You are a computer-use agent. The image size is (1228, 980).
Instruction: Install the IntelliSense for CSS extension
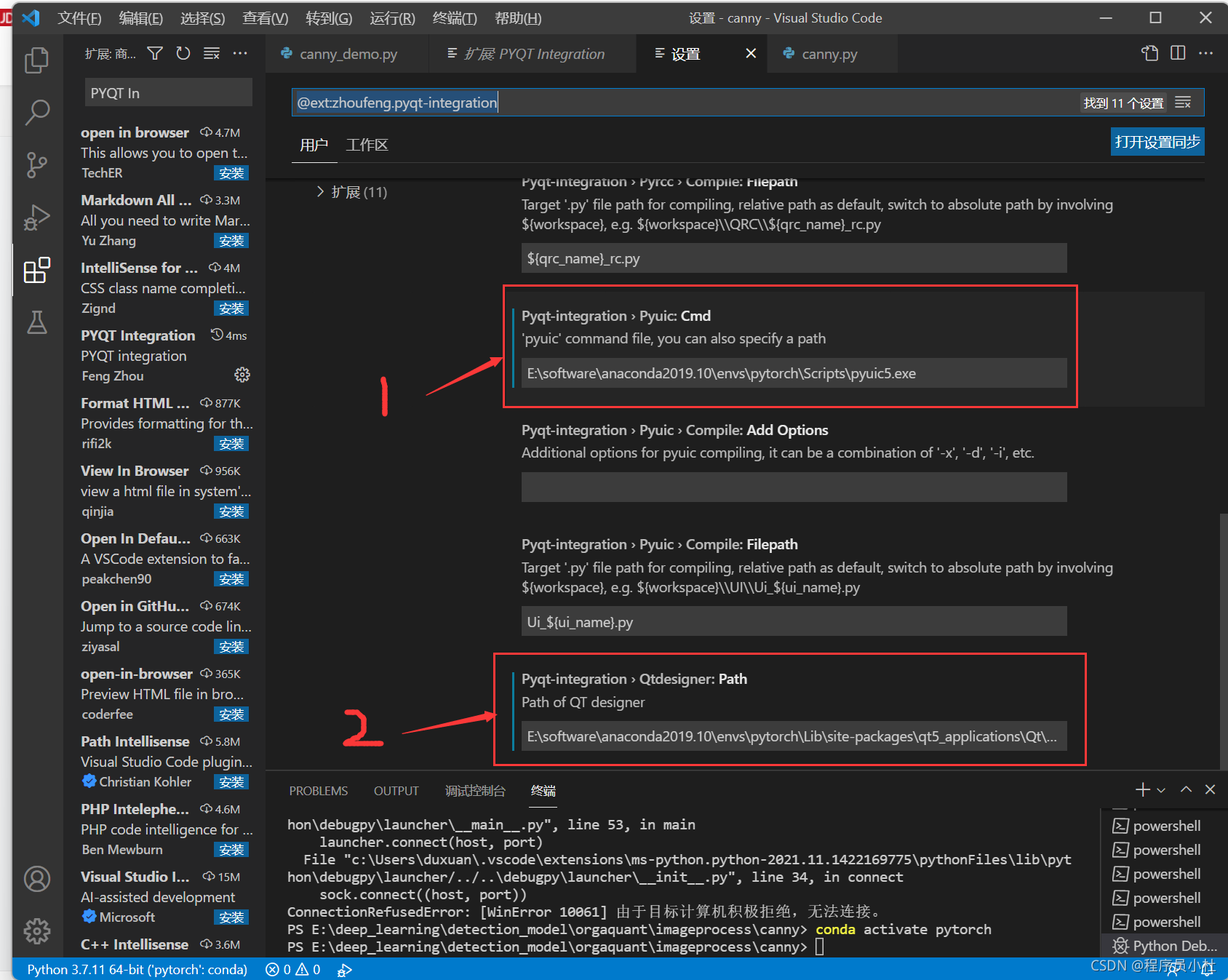231,308
